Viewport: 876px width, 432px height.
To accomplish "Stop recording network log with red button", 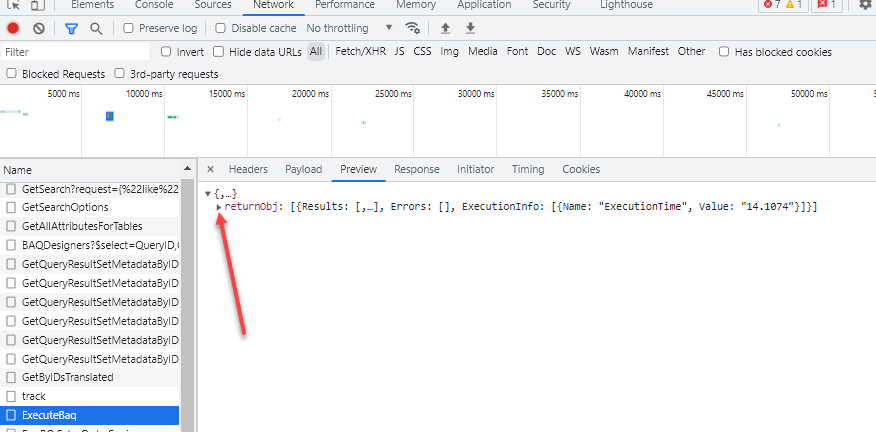I will 13,28.
